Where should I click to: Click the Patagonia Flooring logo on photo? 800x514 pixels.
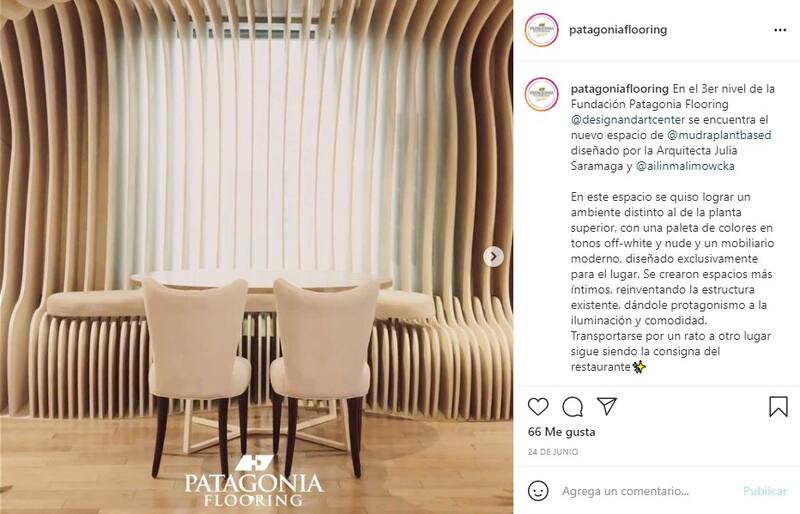(x=253, y=480)
